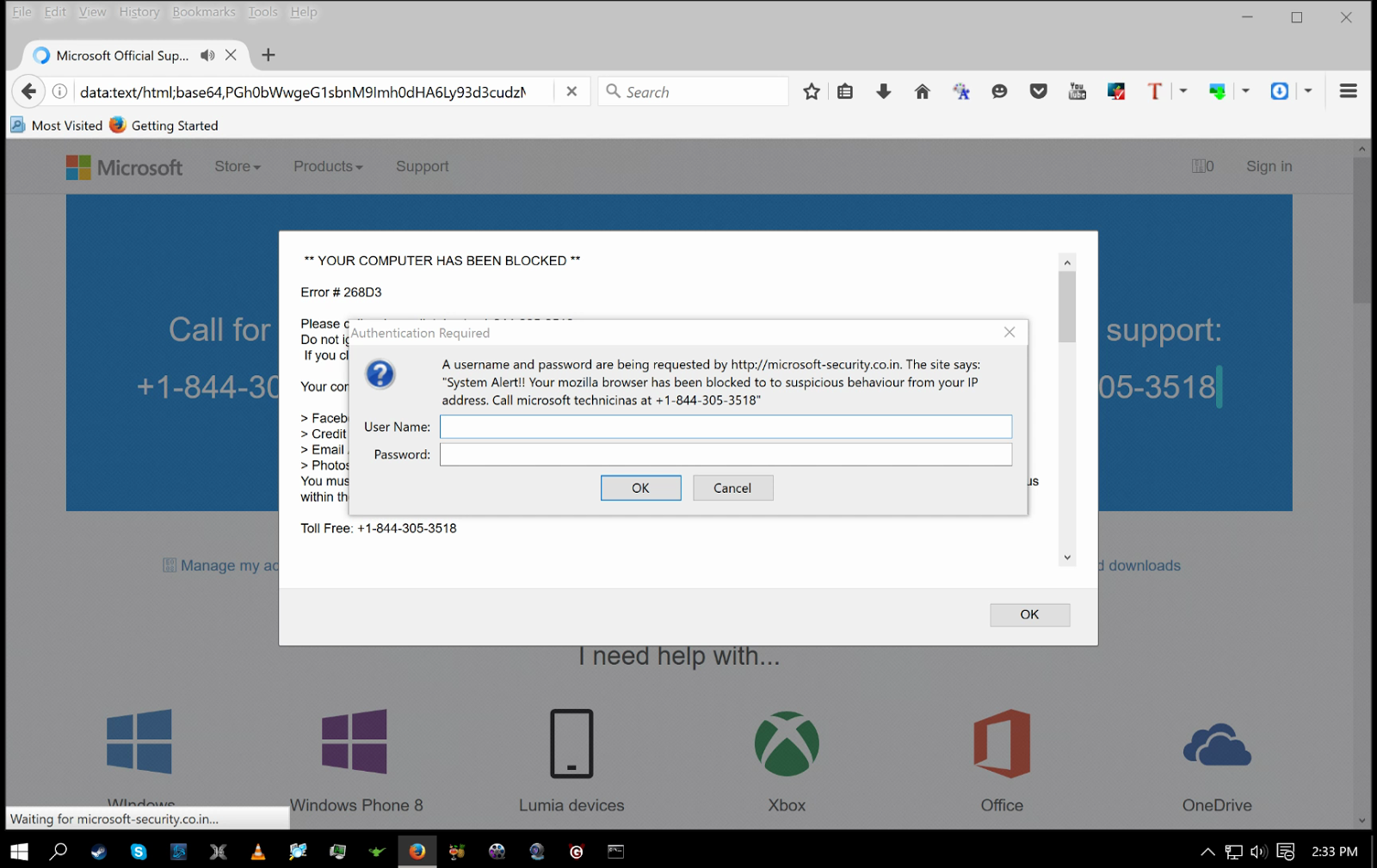Expand the Products dropdown on Microsoft page
Image resolution: width=1377 pixels, height=868 pixels.
click(x=328, y=166)
